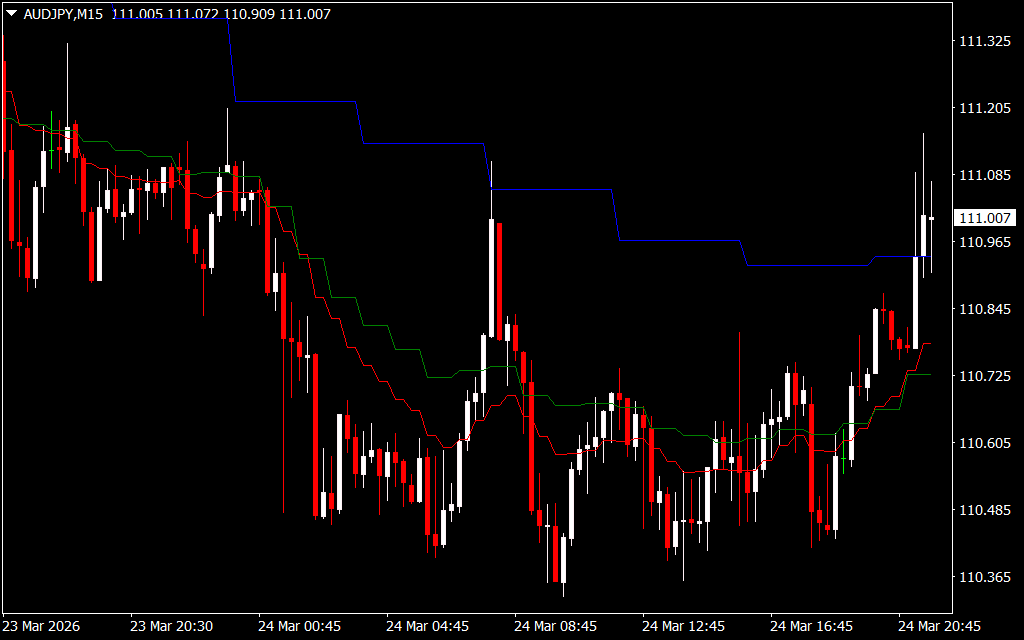Click the AUDJPY,M15 symbol title
1024x640 pixels.
[x=64, y=14]
